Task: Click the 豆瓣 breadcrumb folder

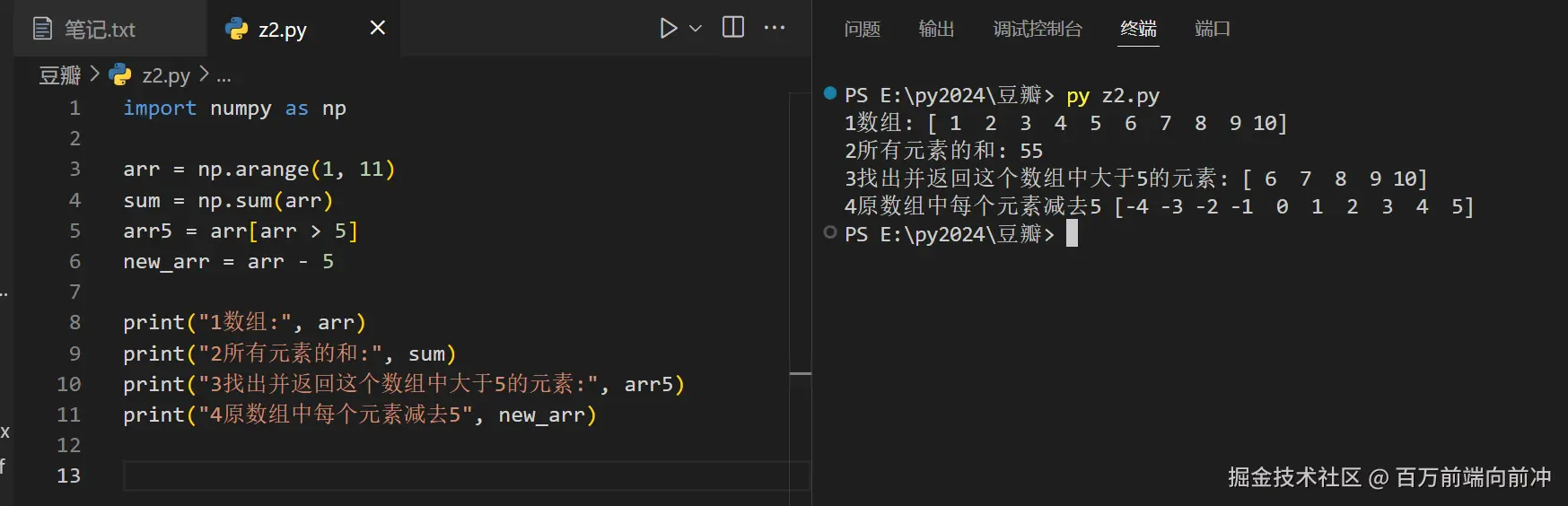Action: [60, 75]
